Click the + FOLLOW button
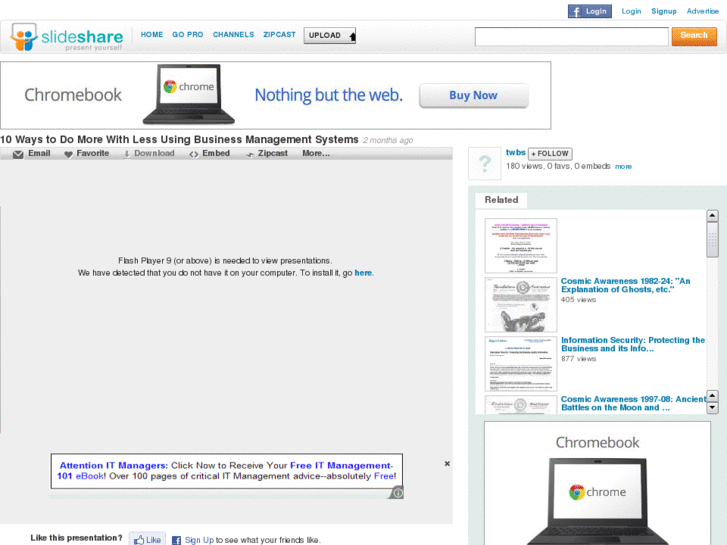This screenshot has width=727, height=545. pyautogui.click(x=550, y=154)
